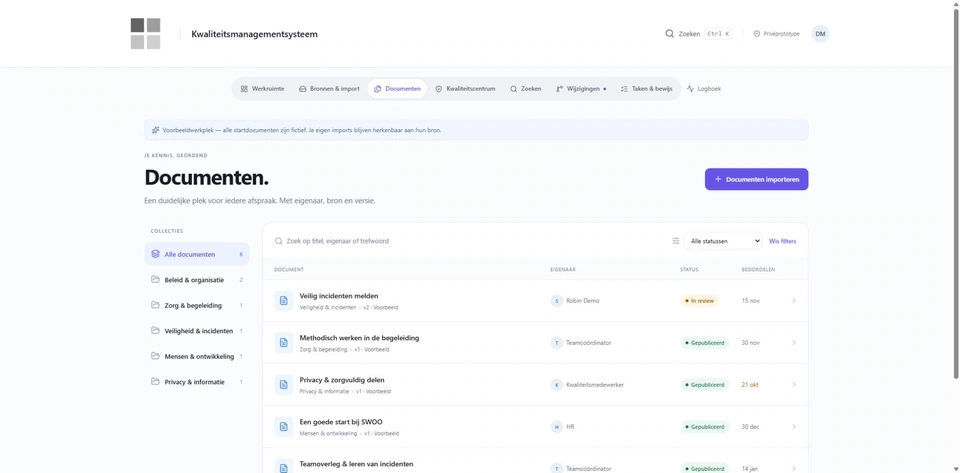Click the filter sliders icon
The width and height of the screenshot is (960, 473).
(676, 241)
